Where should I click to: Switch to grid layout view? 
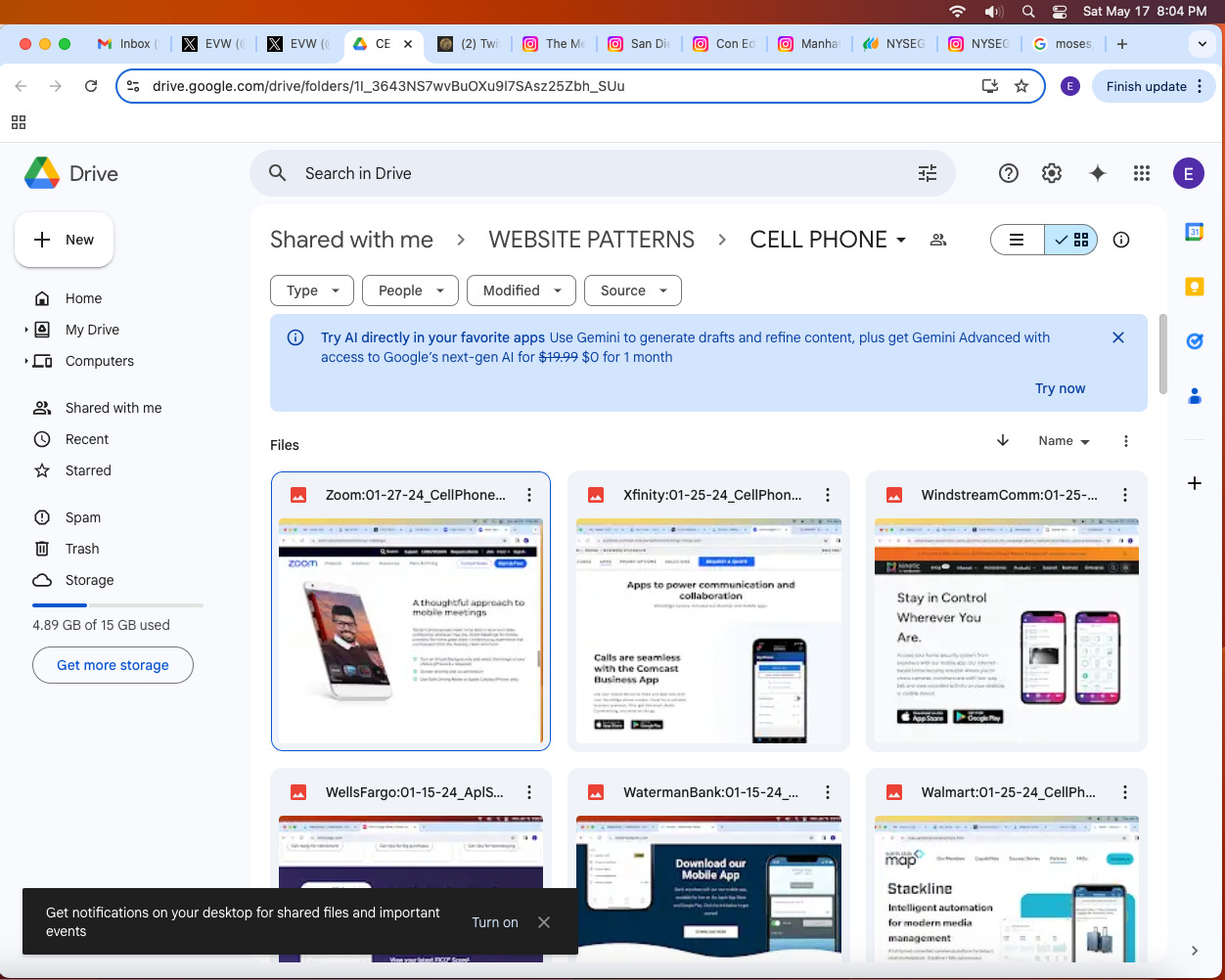(1071, 240)
